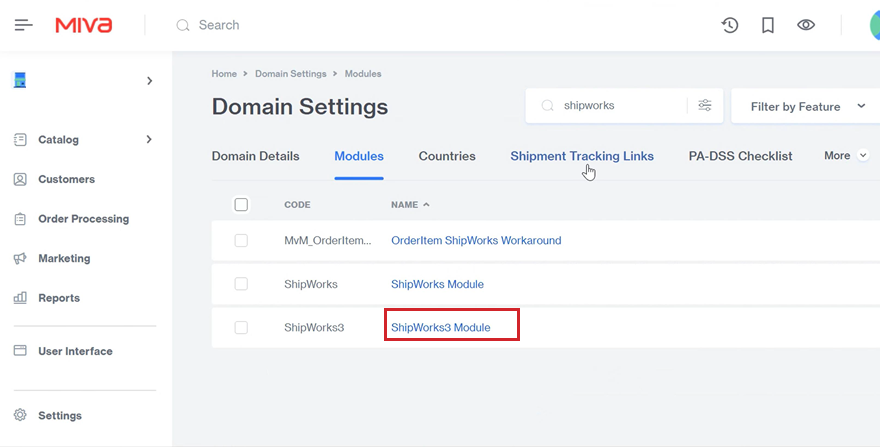Open Marketing in the sidebar
Viewport: 880px width, 447px height.
coord(64,258)
